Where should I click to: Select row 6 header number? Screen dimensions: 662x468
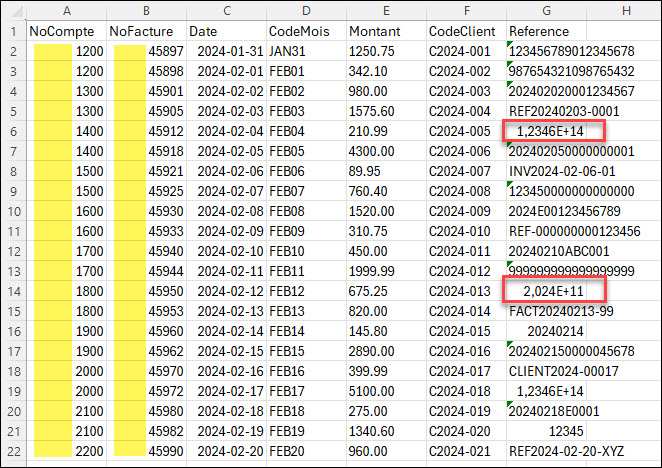click(x=13, y=131)
